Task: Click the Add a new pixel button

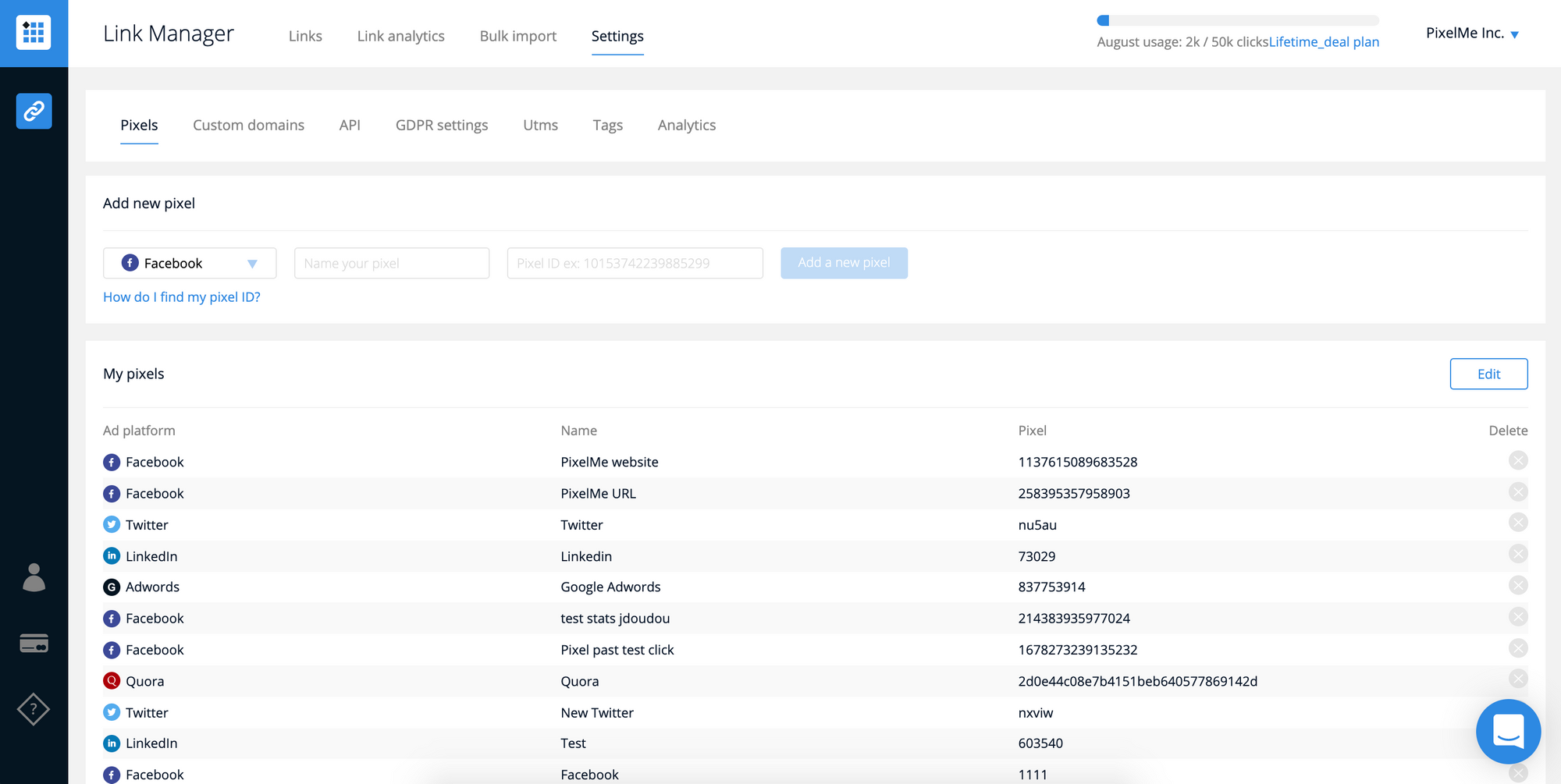Action: click(844, 263)
